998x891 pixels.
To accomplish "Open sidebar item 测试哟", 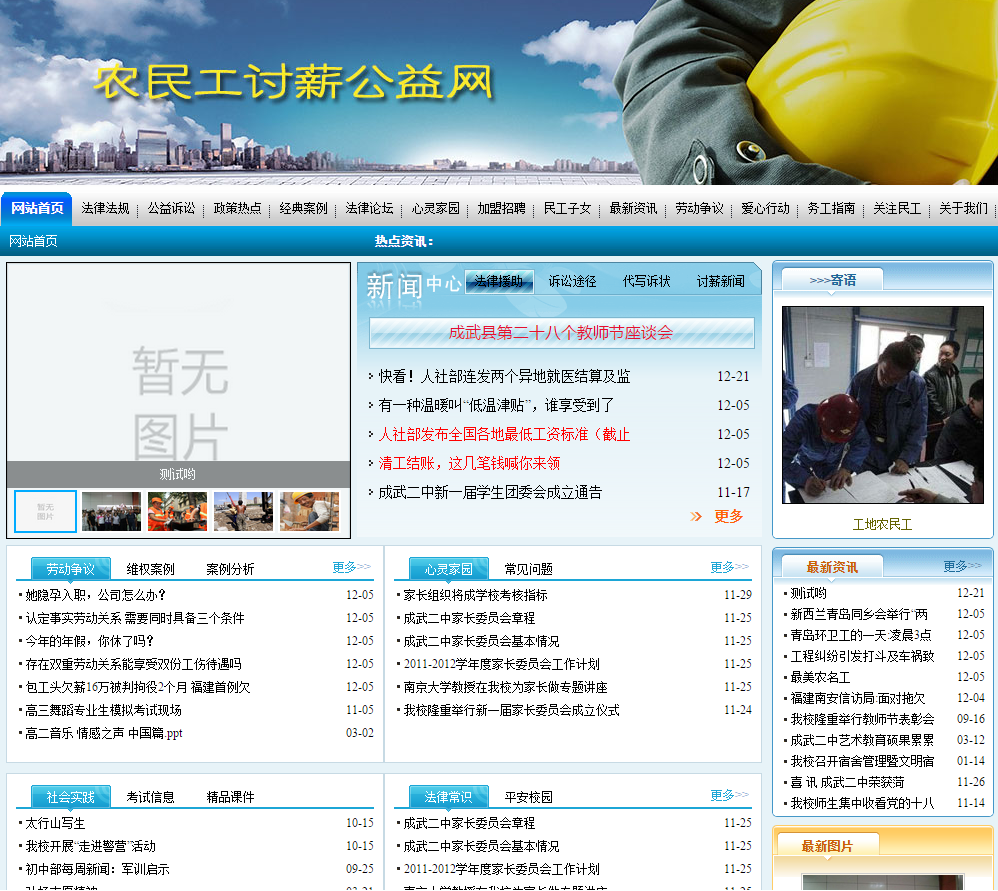I will point(808,593).
